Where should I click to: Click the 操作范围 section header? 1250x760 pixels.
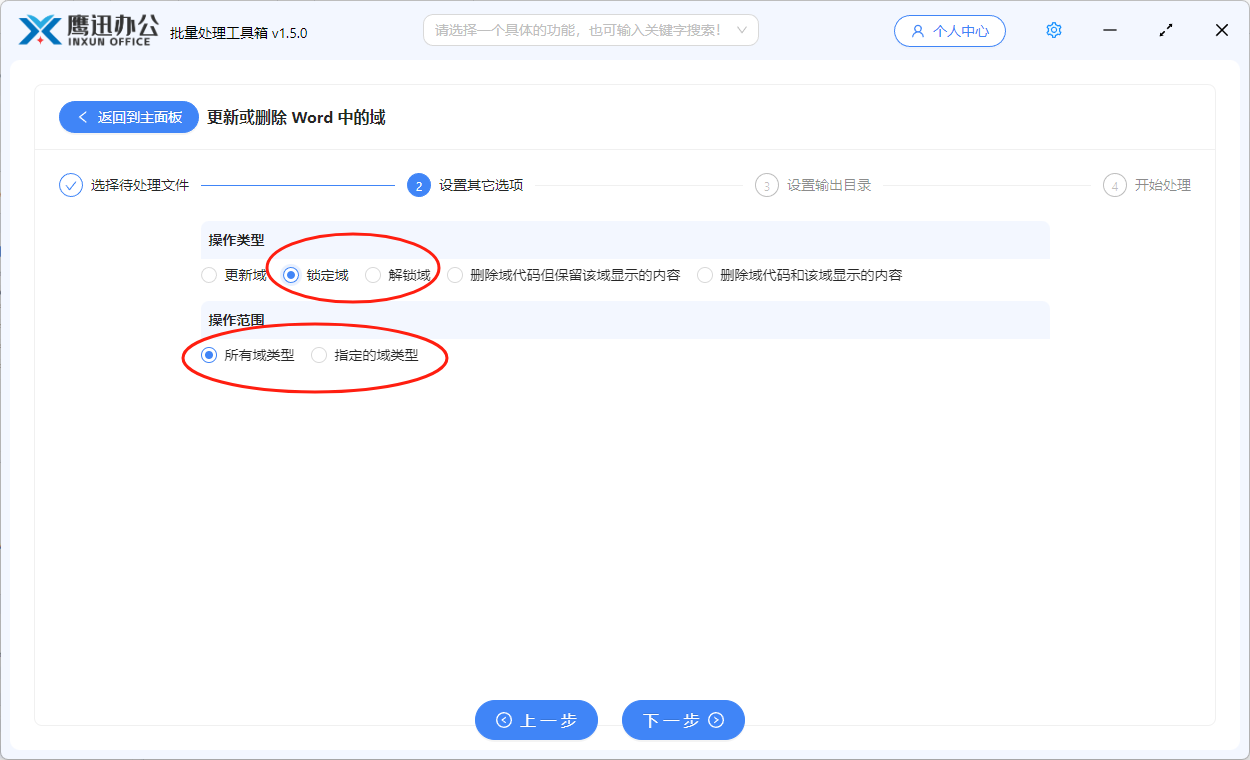click(625, 320)
